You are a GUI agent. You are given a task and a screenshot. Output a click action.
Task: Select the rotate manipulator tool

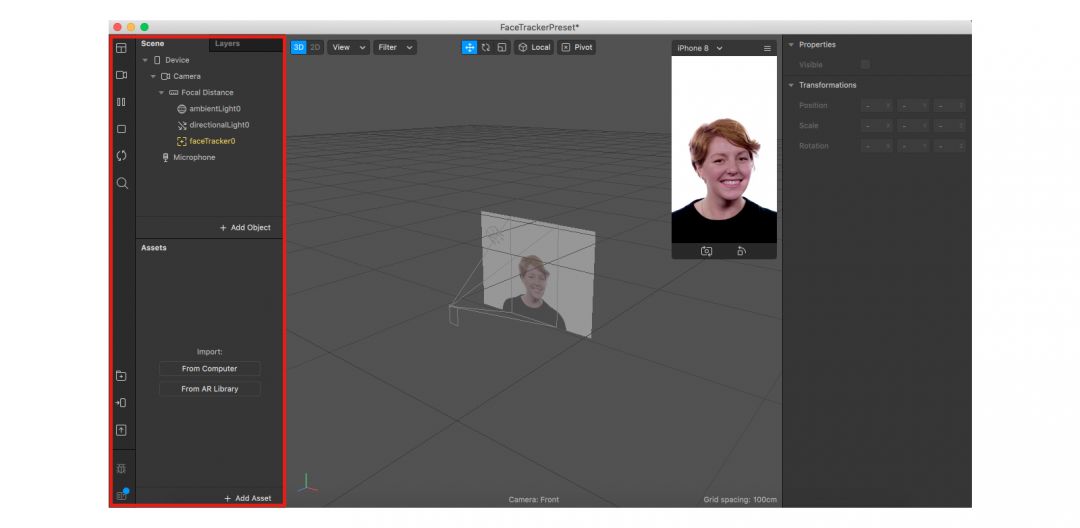click(x=486, y=47)
